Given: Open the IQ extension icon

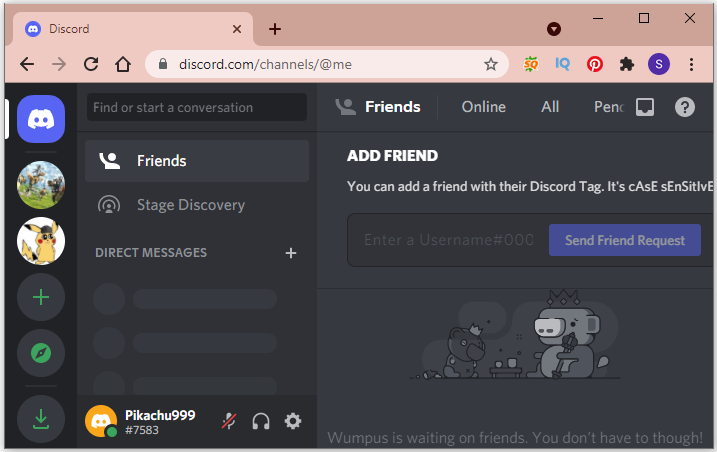Looking at the screenshot, I should [562, 64].
